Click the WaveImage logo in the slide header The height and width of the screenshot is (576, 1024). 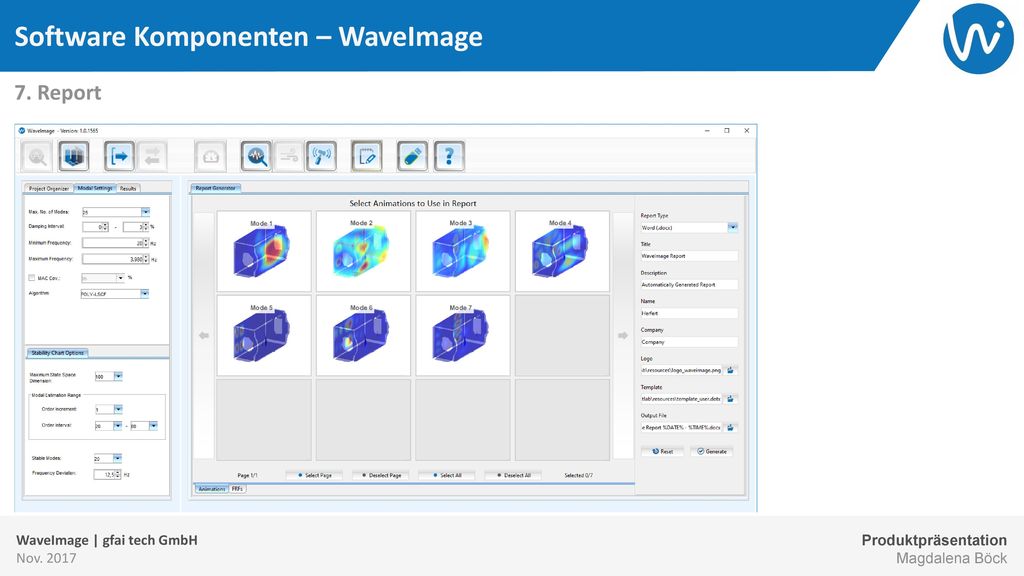click(978, 39)
